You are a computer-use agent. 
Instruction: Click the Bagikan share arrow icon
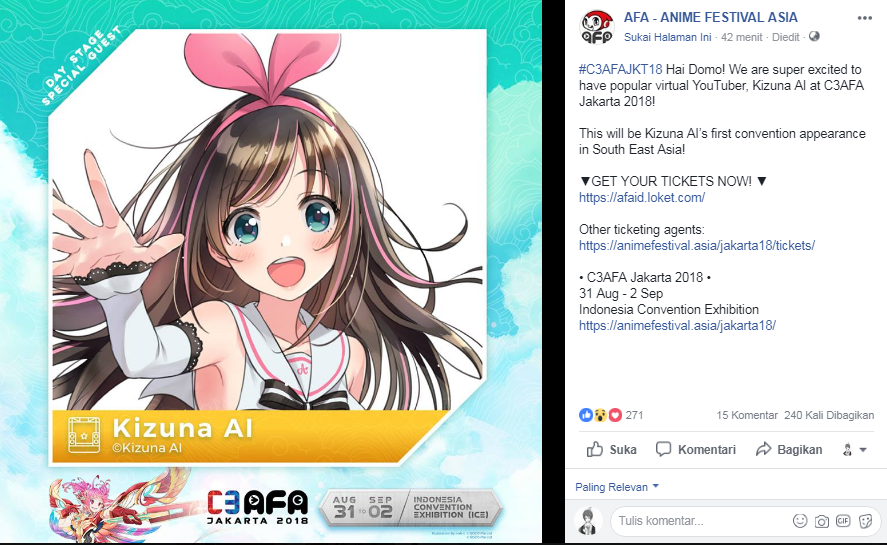click(x=763, y=449)
